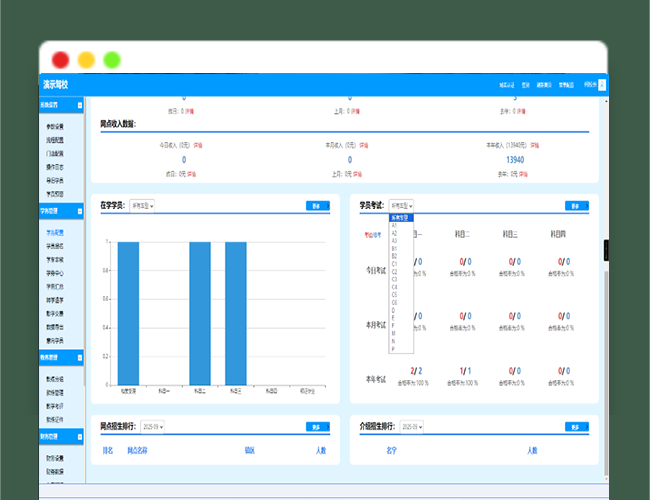This screenshot has width=650, height=500.
Task: Click 更多 button in 在学学员 panel
Action: [x=317, y=206]
